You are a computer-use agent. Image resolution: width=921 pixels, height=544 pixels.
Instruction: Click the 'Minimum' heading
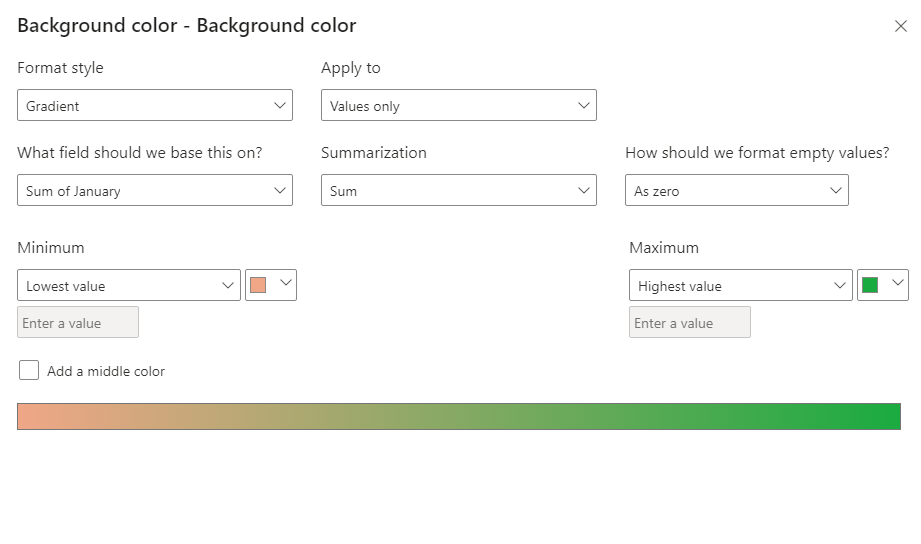point(51,247)
